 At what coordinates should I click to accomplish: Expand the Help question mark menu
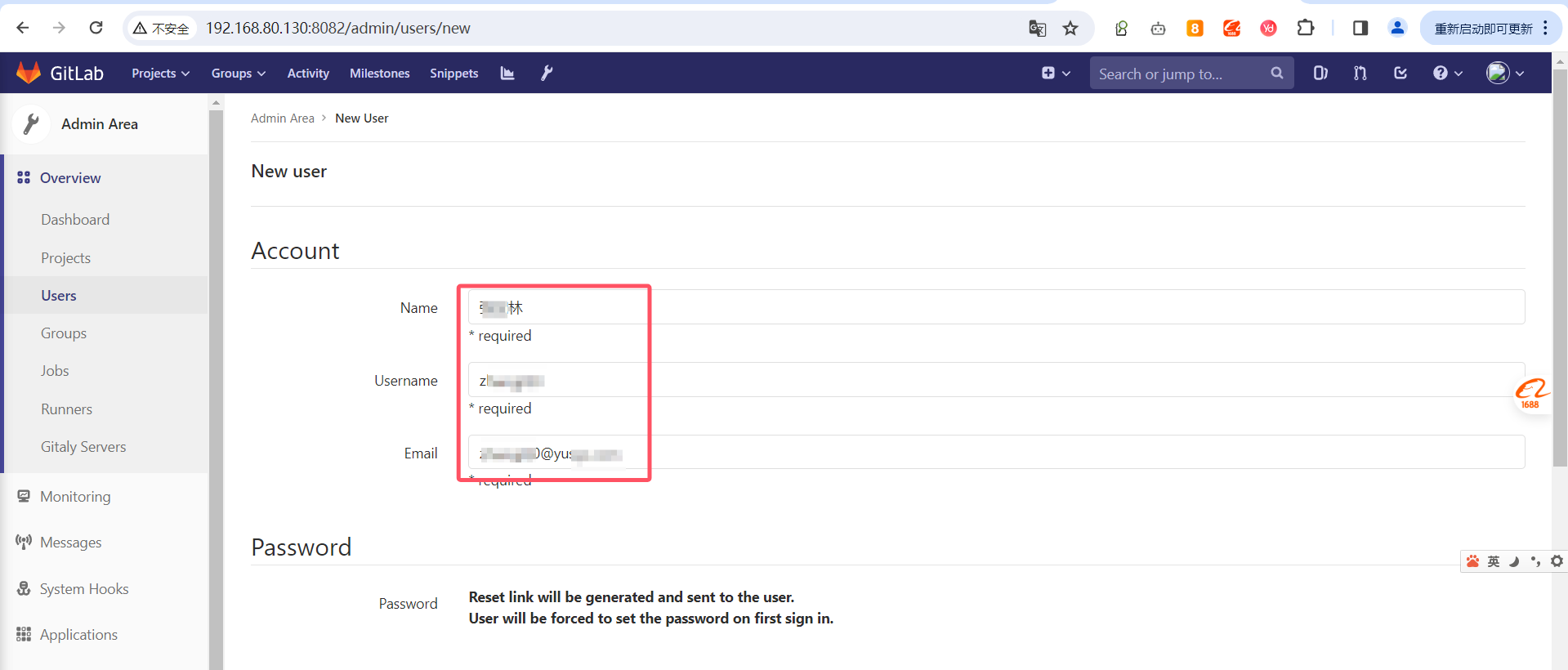pyautogui.click(x=1447, y=74)
